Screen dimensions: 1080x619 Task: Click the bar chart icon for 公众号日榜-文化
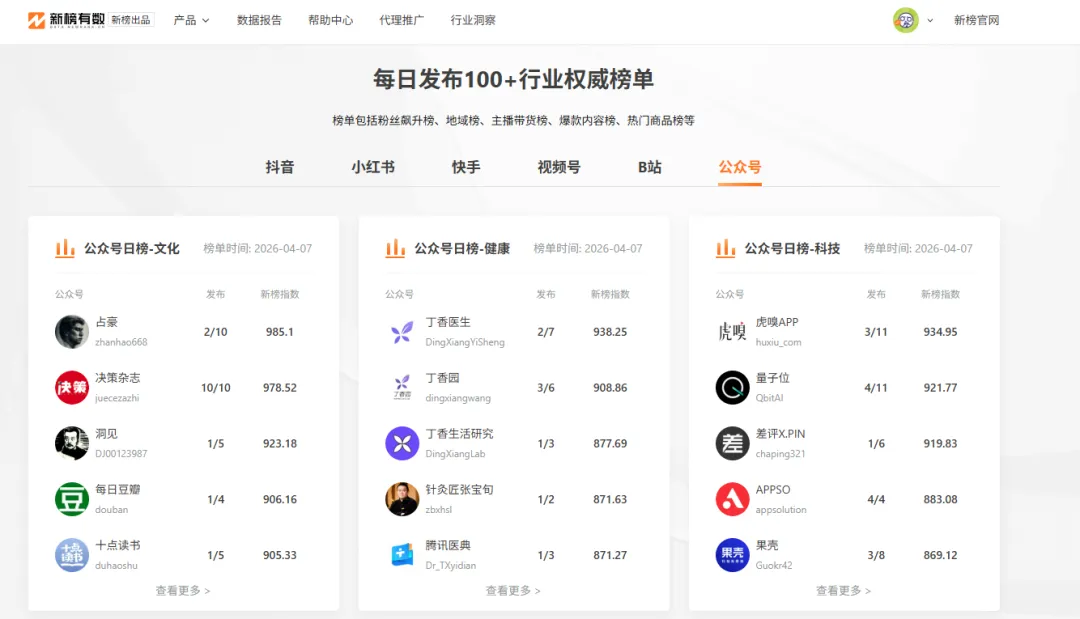coord(65,248)
